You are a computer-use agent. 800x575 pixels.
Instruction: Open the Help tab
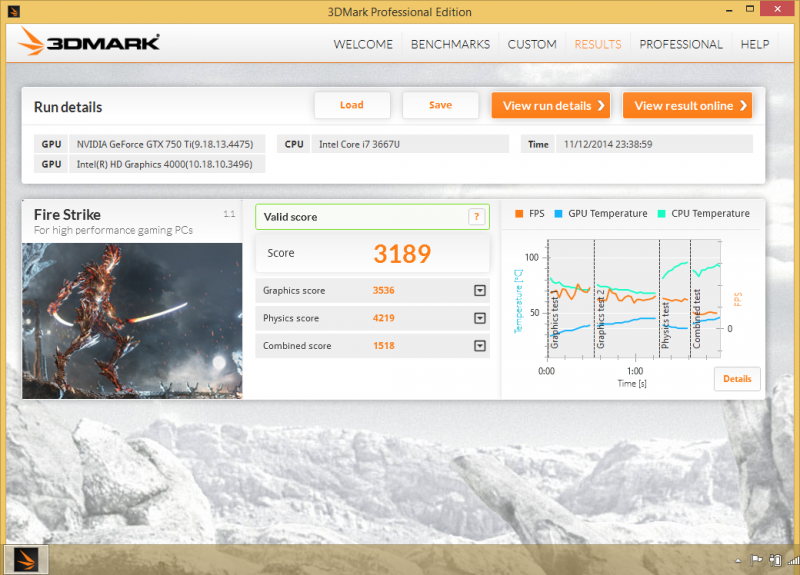pyautogui.click(x=755, y=44)
